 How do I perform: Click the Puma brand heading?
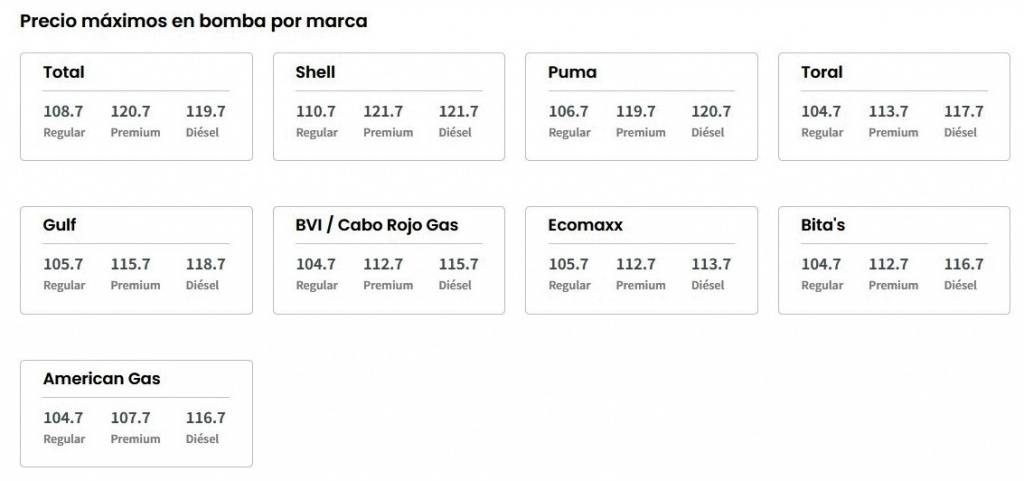point(572,72)
